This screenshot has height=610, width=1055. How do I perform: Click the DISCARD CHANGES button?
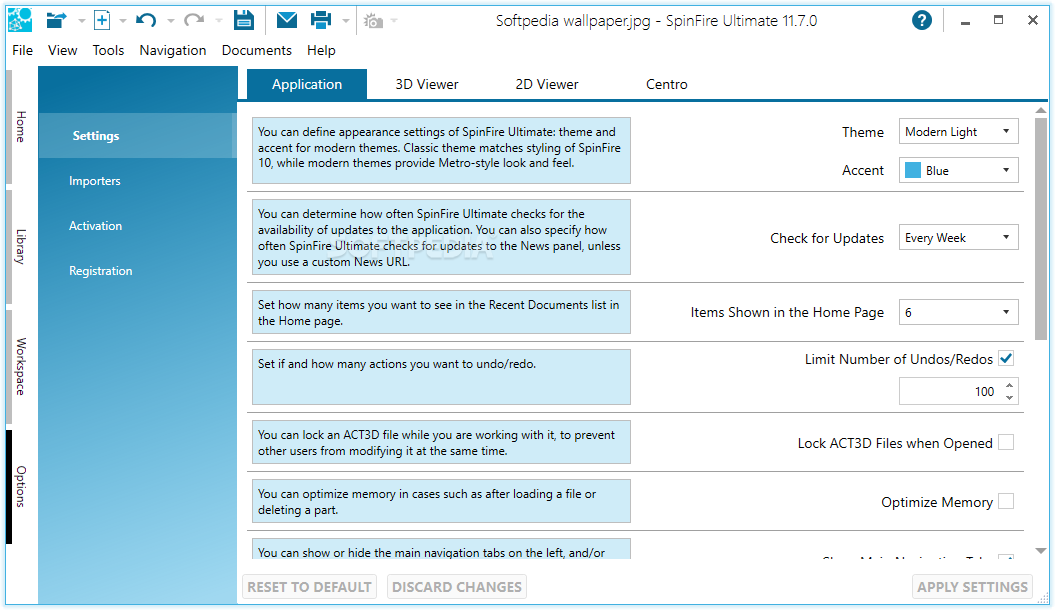point(457,587)
